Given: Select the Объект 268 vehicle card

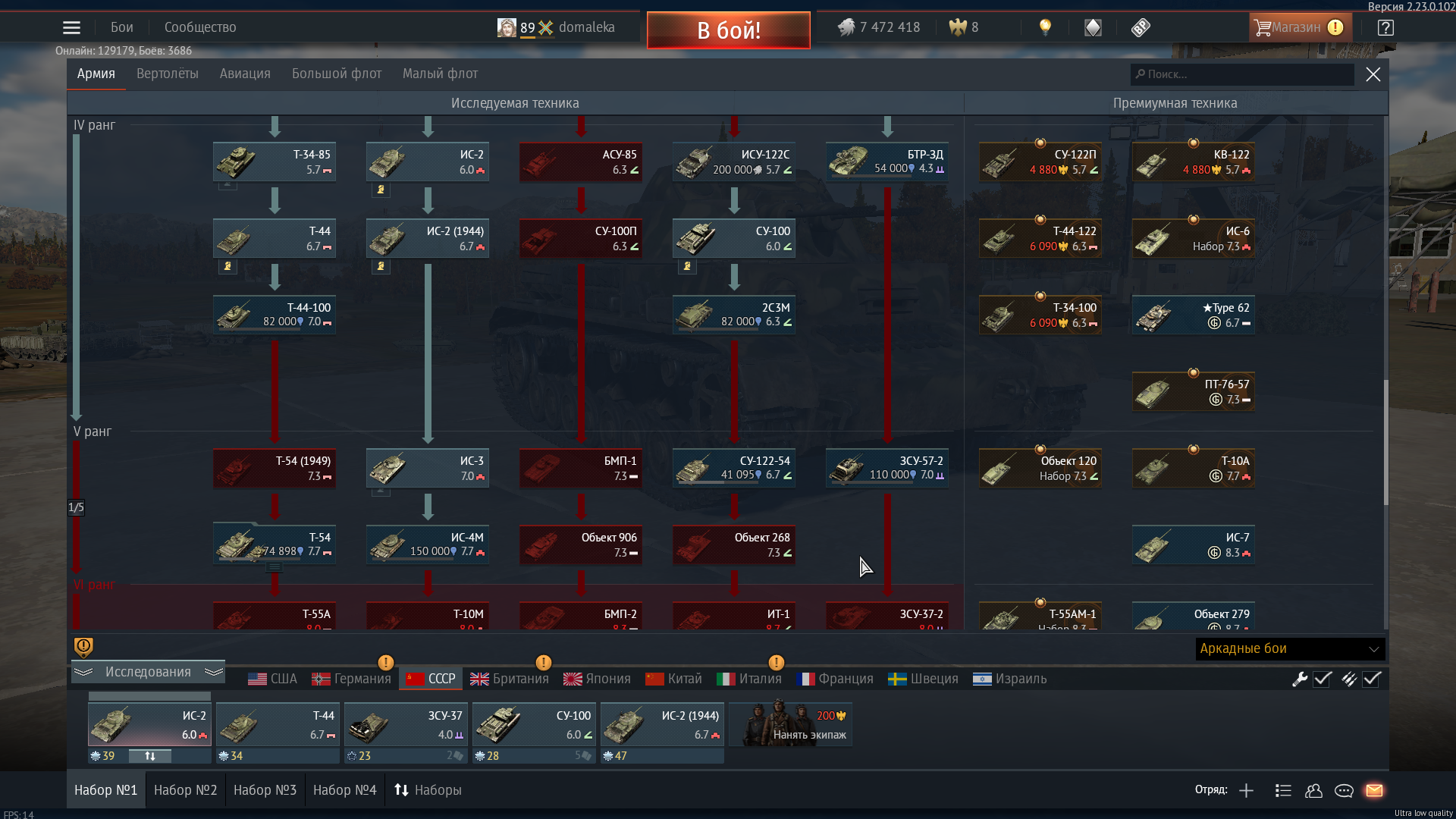Looking at the screenshot, I should (733, 544).
